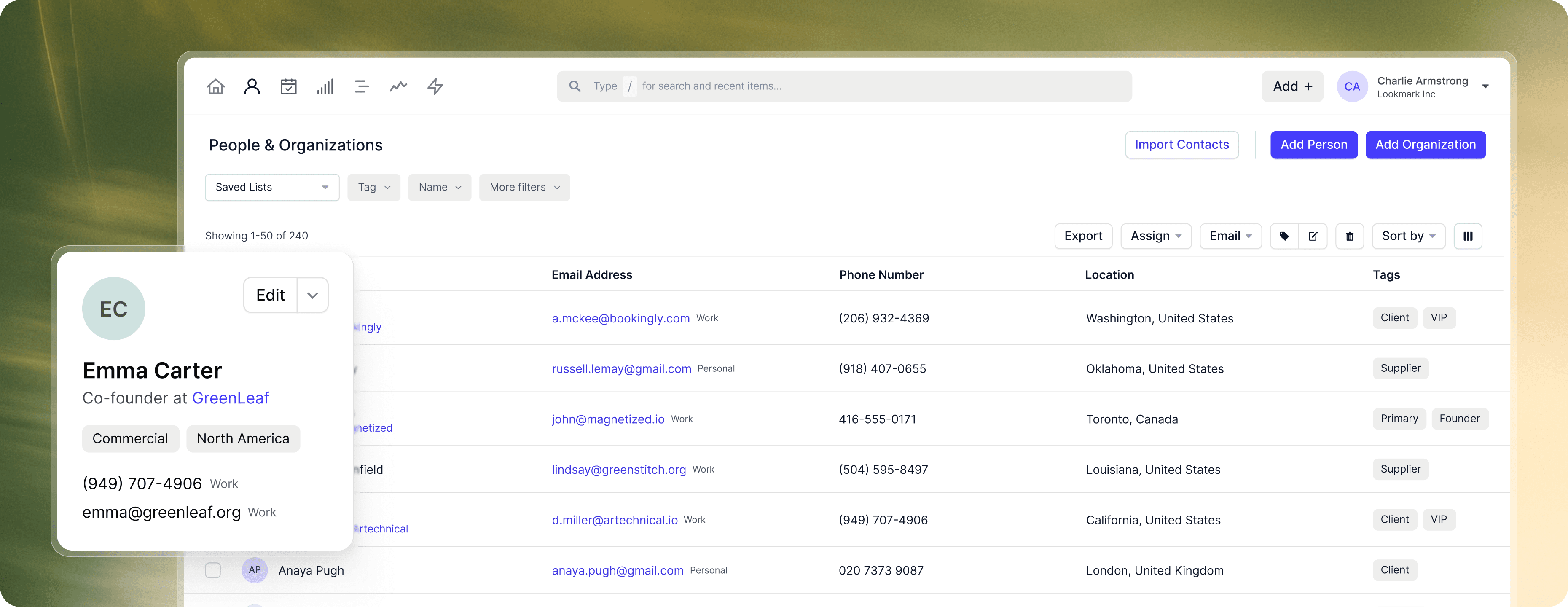The image size is (1568, 607).
Task: Open the Sort by menu
Action: click(x=1408, y=236)
